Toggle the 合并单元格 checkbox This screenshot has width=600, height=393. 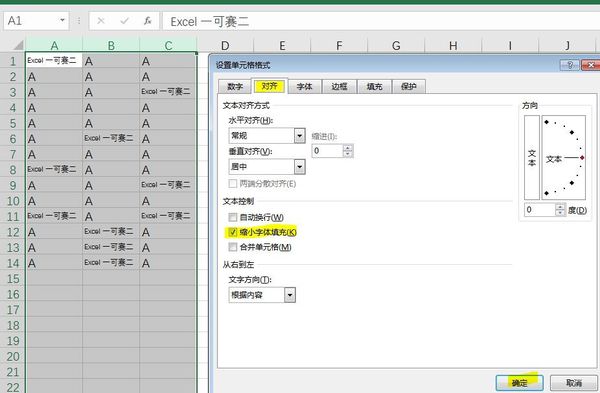click(233, 247)
